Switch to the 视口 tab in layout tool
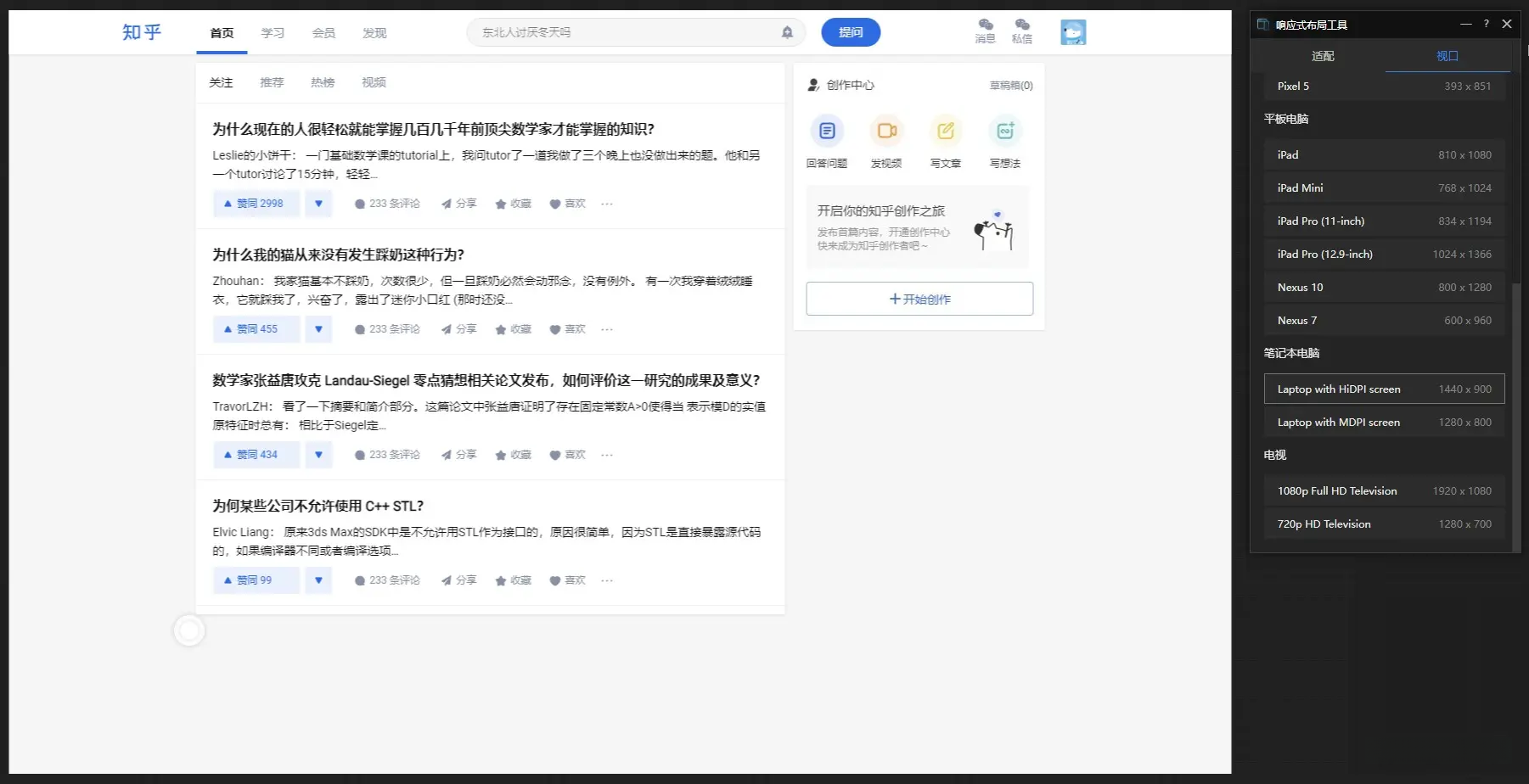This screenshot has height=784, width=1529. 1447,56
